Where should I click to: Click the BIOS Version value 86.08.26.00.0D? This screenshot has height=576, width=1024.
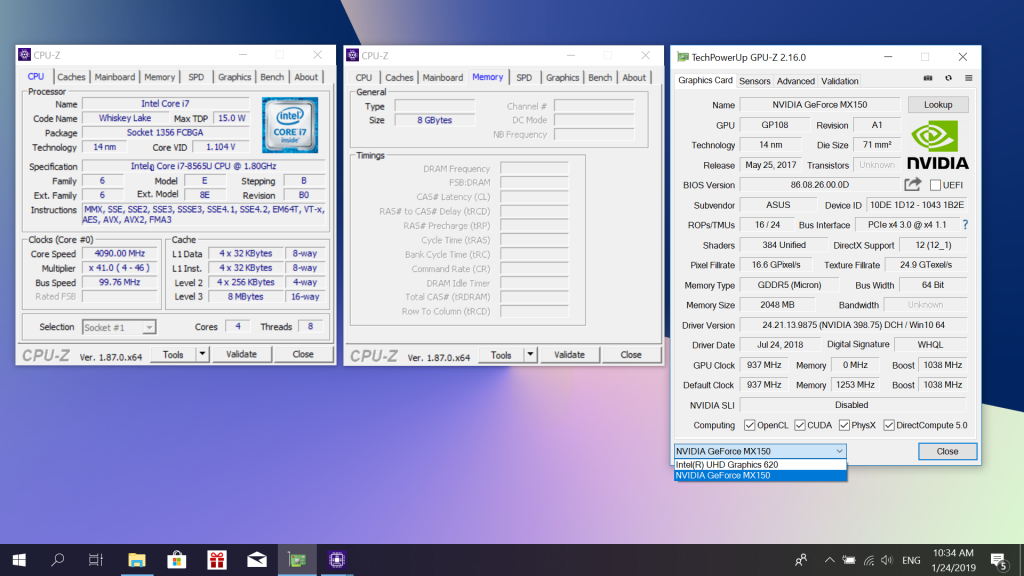[x=820, y=185]
